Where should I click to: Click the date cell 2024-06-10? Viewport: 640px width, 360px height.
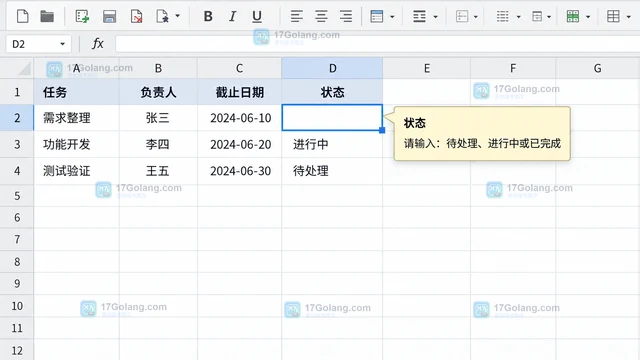[x=240, y=118]
